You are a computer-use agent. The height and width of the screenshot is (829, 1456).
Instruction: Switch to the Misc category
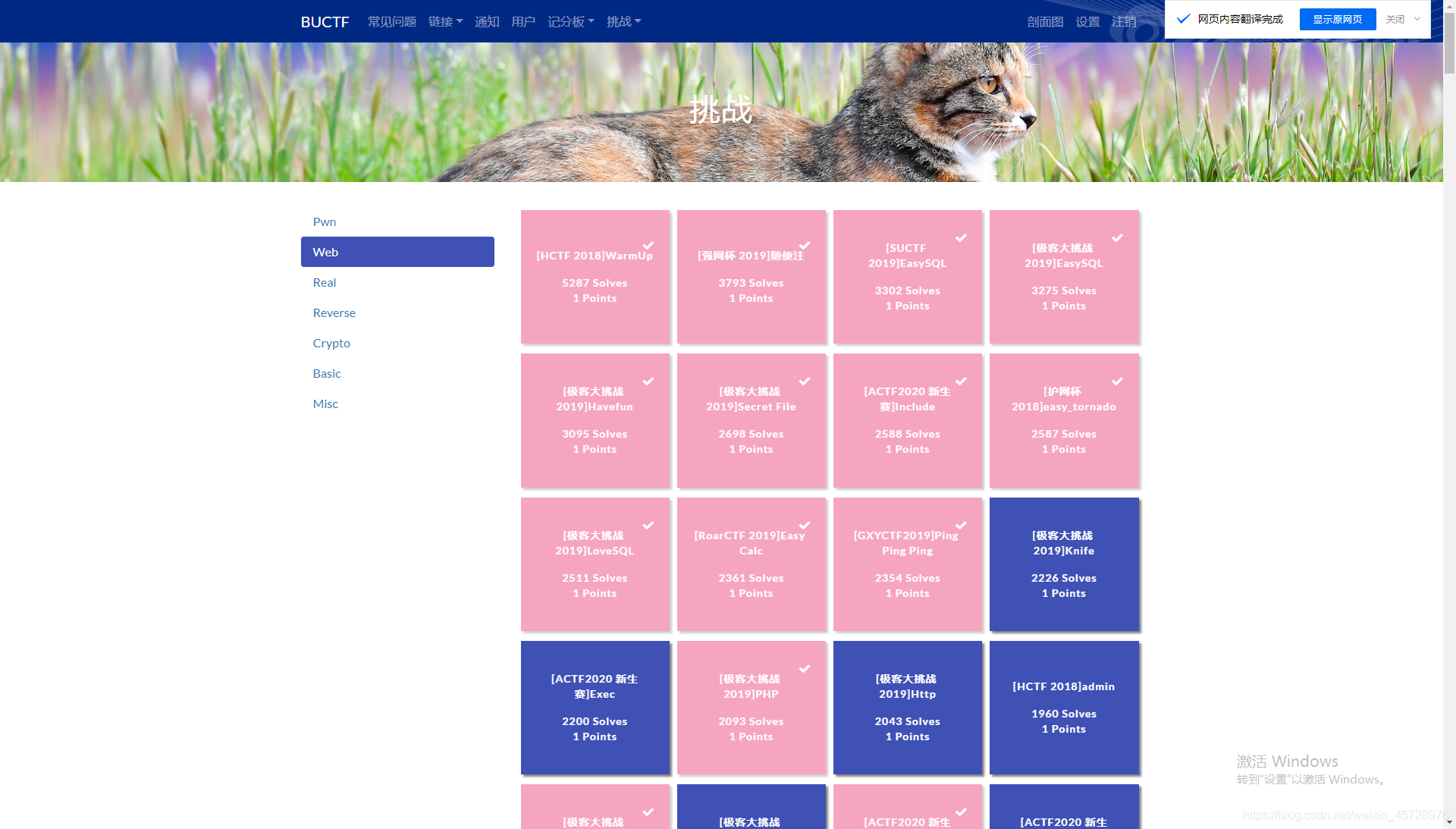(397, 404)
